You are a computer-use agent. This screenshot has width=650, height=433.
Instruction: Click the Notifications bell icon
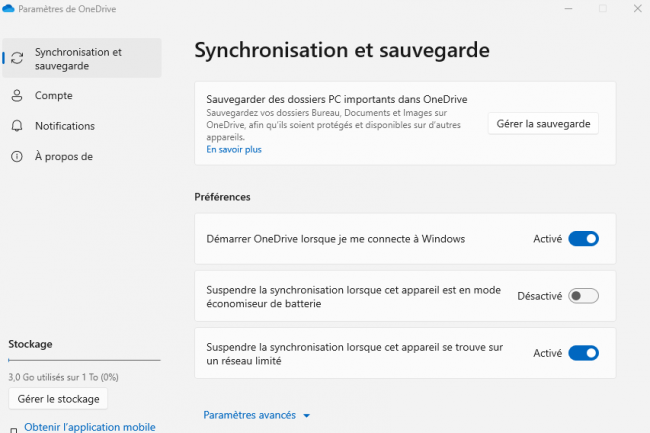pyautogui.click(x=17, y=126)
